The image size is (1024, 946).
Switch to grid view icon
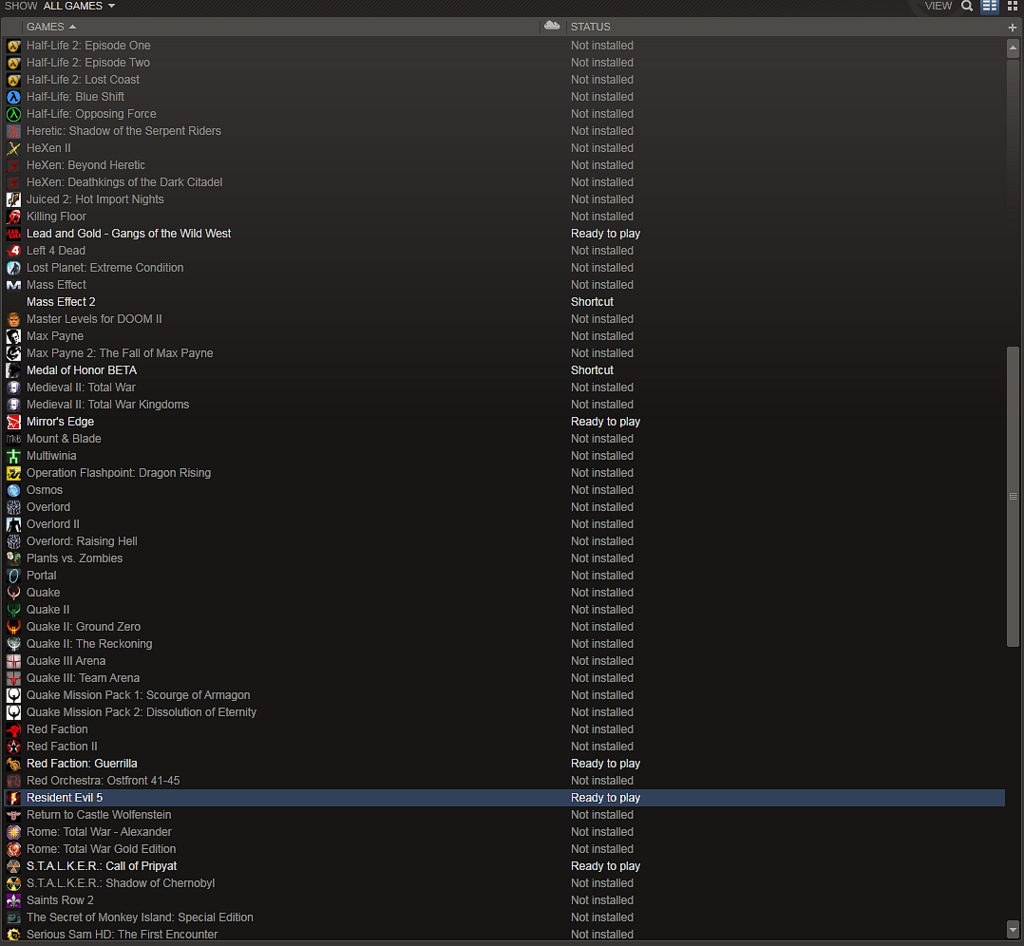pos(1013,6)
